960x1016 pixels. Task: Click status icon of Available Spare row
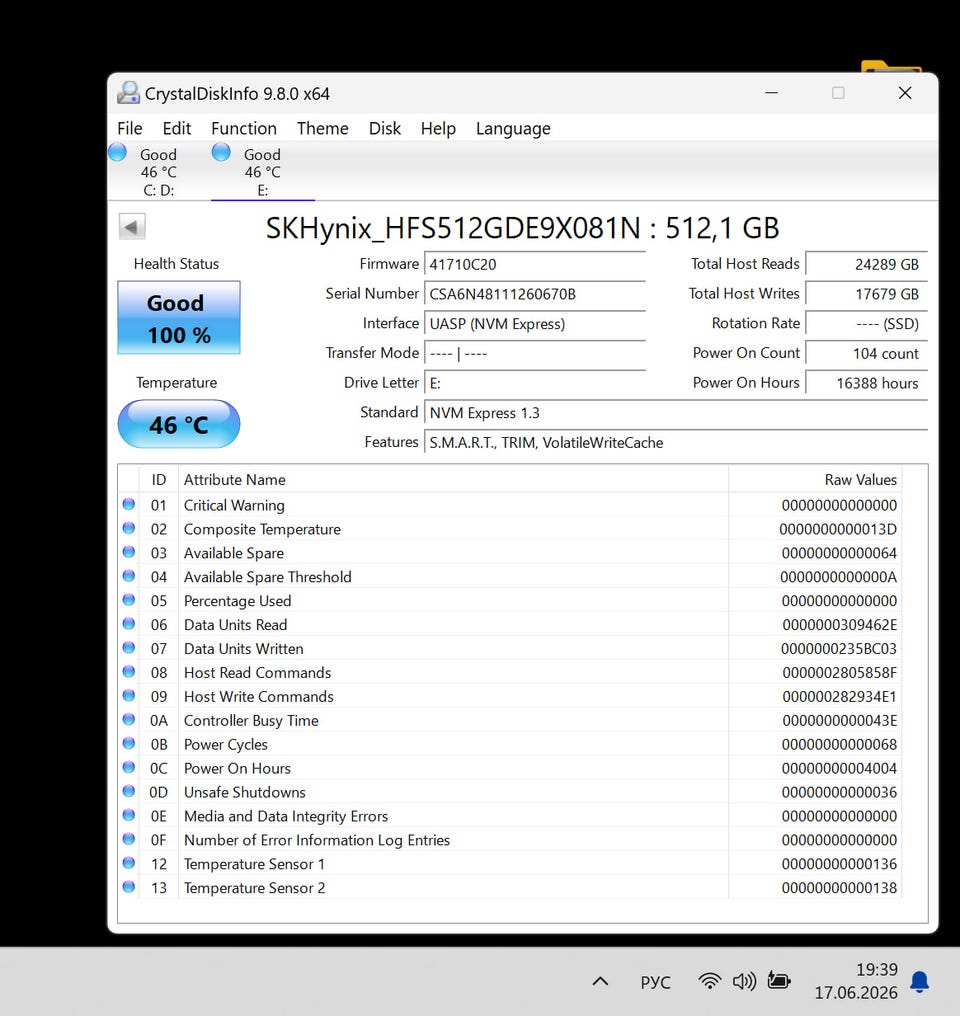(129, 552)
